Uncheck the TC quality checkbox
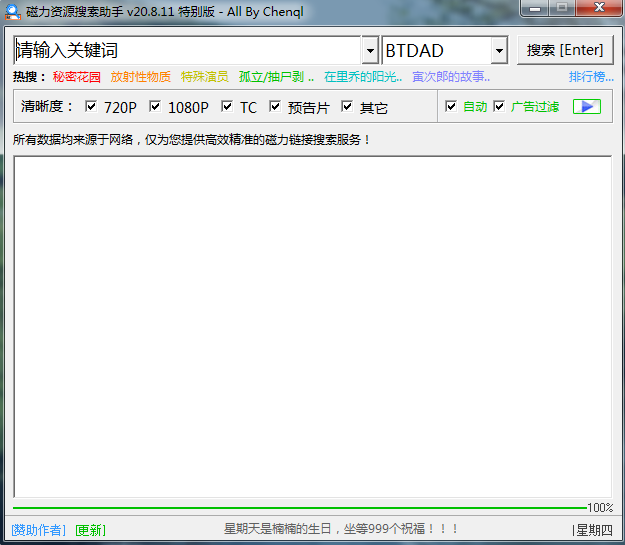The height and width of the screenshot is (545, 625). coord(227,106)
